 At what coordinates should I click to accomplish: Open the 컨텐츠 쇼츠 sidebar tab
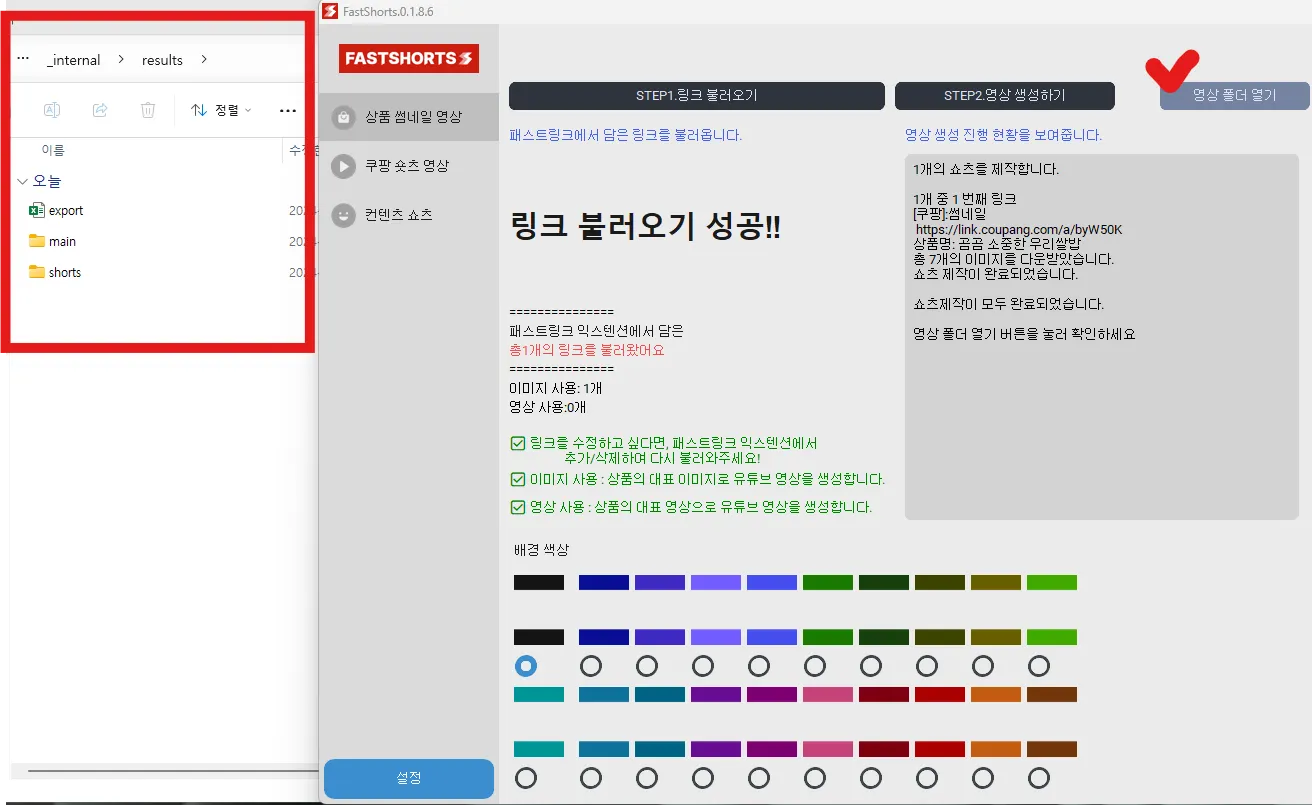click(408, 215)
